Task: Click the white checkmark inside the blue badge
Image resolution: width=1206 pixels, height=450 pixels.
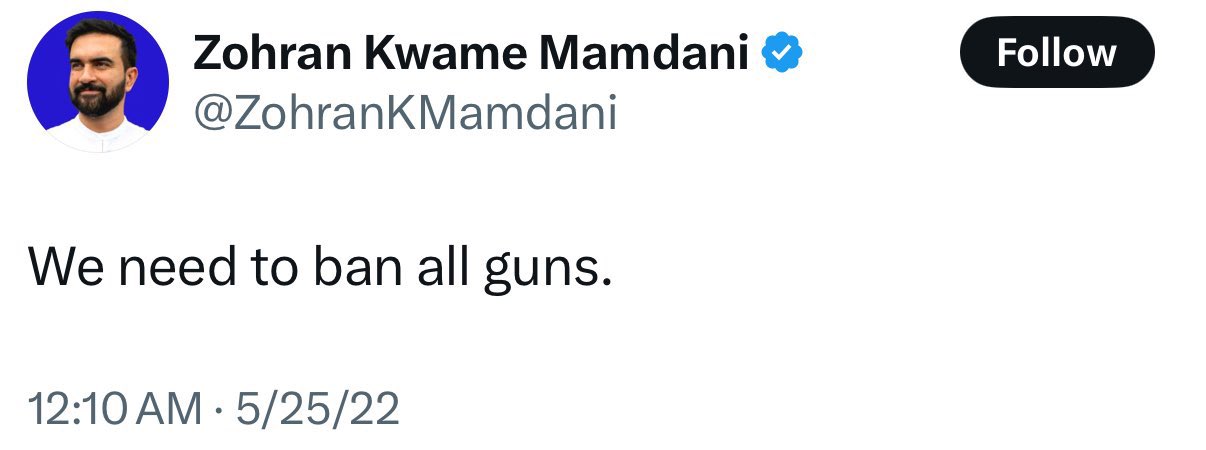Action: (x=783, y=52)
